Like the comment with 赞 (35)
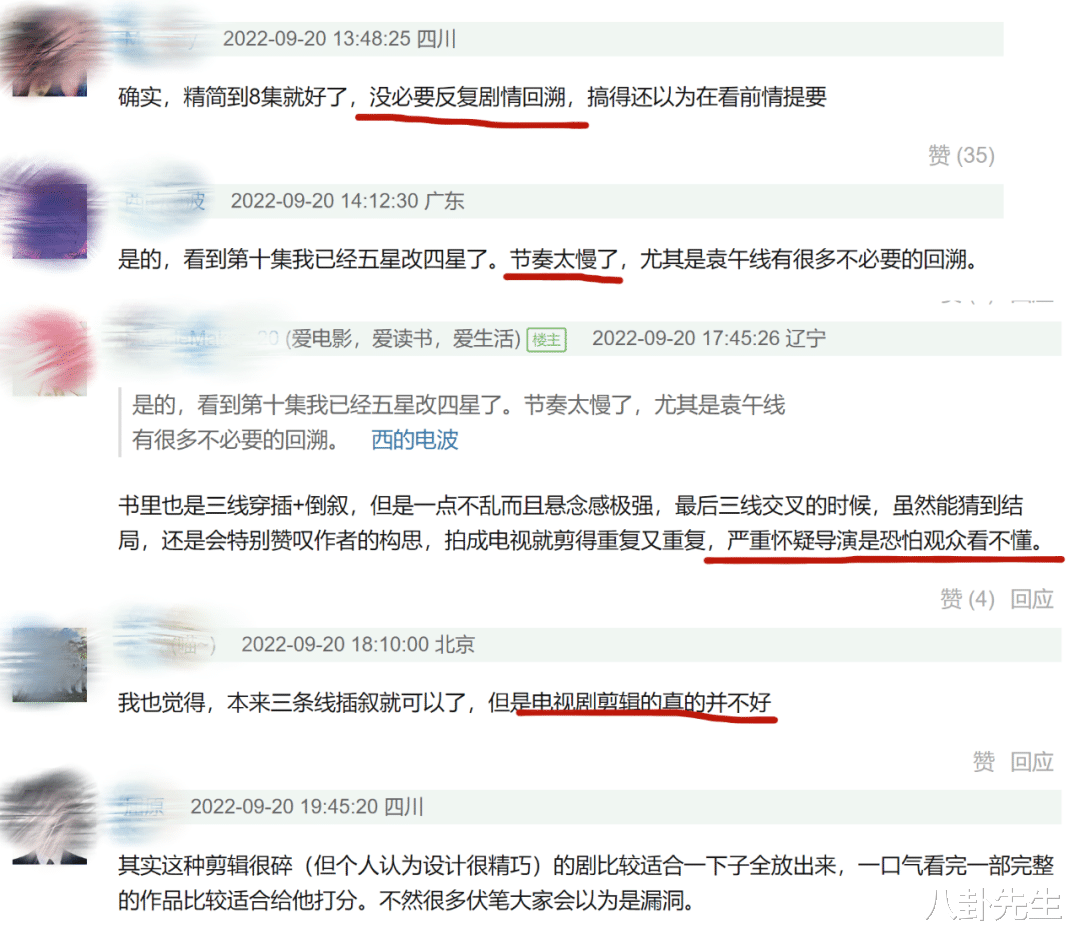The image size is (1080, 945). [x=961, y=156]
